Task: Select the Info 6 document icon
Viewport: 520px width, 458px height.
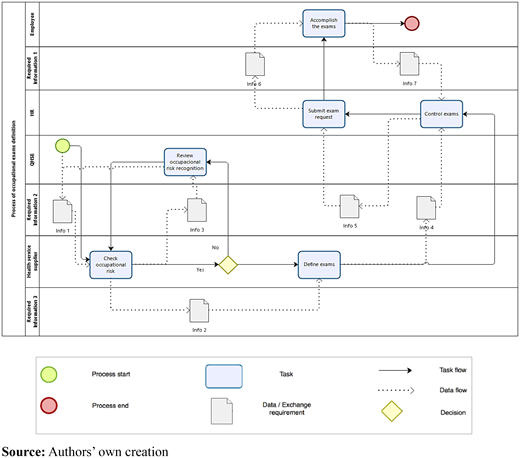Action: pos(255,64)
